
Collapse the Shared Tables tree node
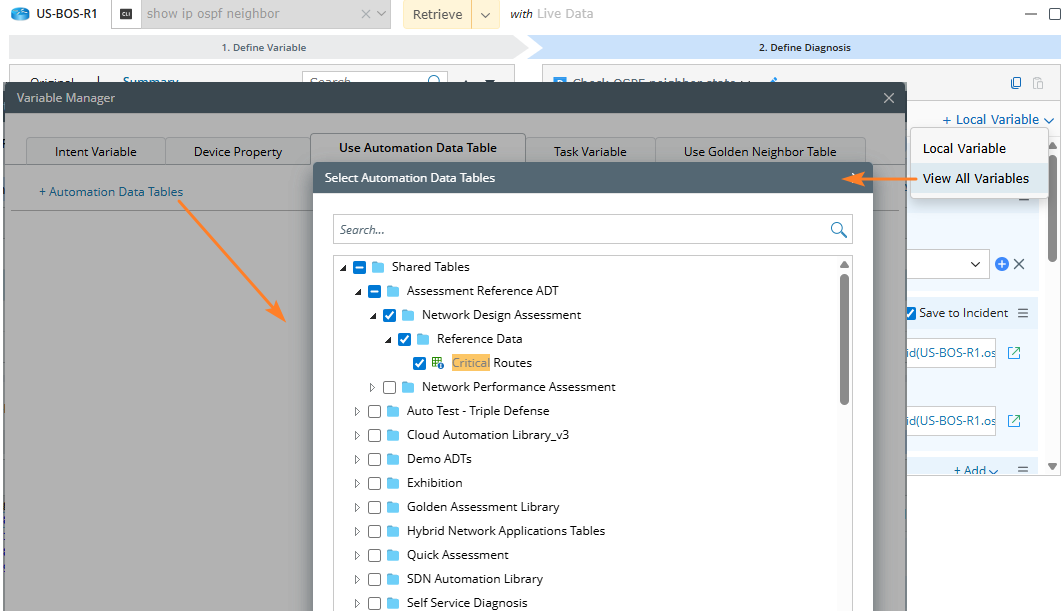(343, 267)
